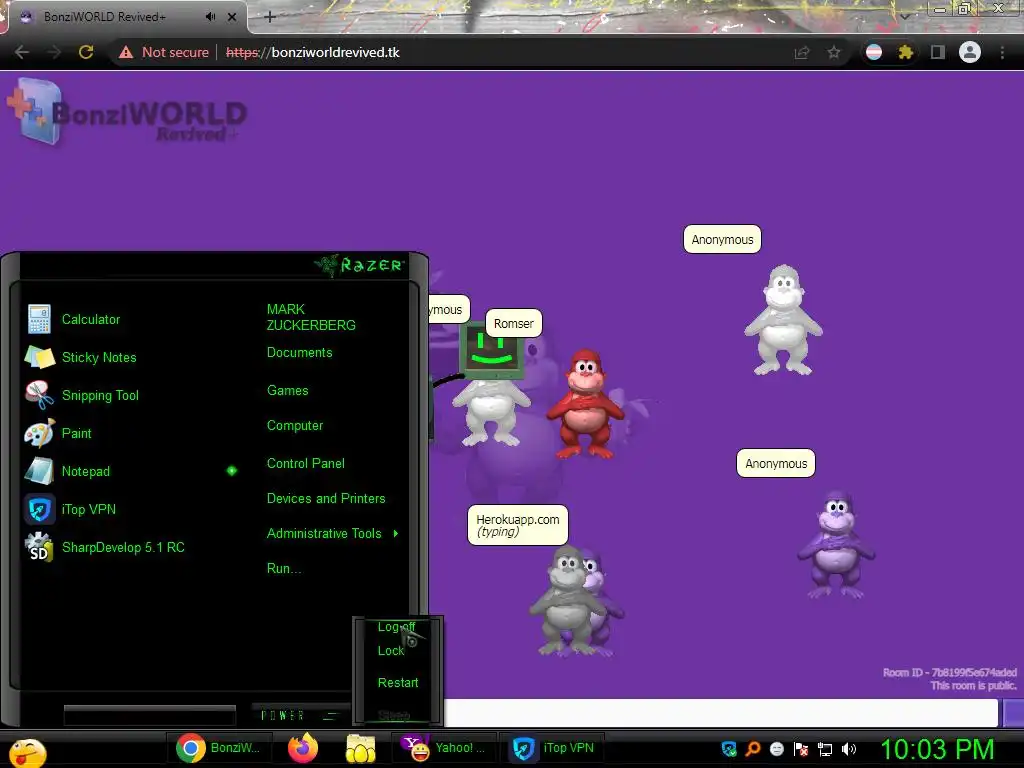The height and width of the screenshot is (768, 1024).
Task: Open the Snipping Tool scissors icon
Action: pos(39,395)
